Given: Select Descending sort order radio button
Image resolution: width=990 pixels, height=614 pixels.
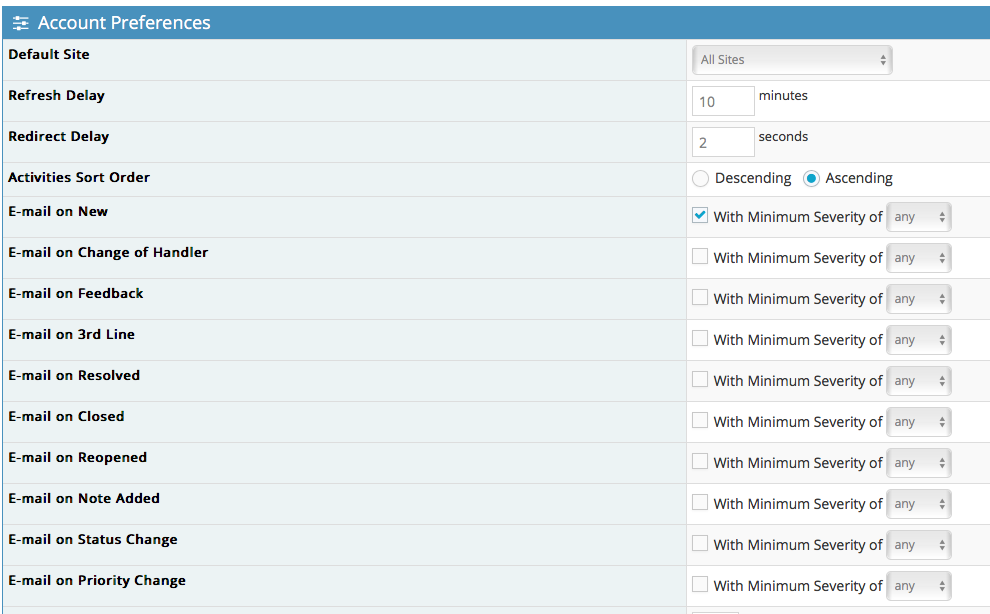Looking at the screenshot, I should coord(700,179).
